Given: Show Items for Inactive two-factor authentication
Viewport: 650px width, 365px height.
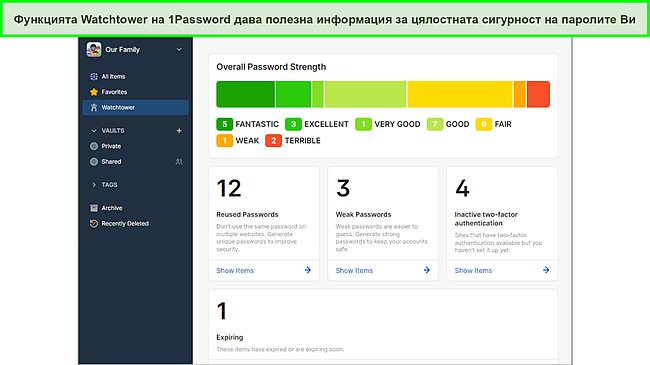Looking at the screenshot, I should 473,270.
